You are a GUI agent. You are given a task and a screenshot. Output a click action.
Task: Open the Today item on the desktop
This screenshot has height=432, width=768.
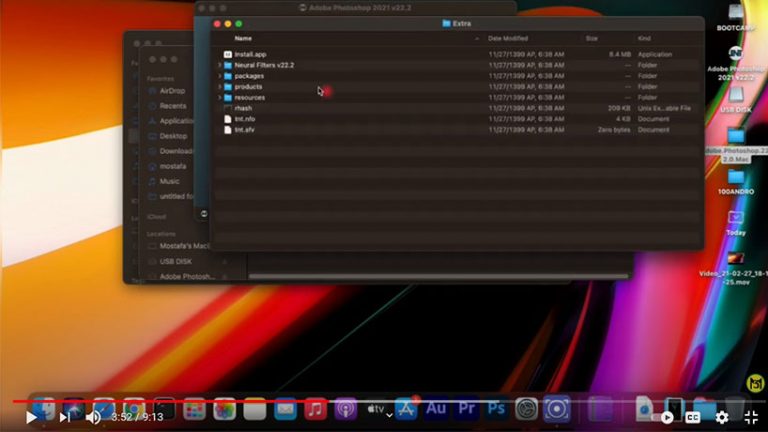coord(736,223)
